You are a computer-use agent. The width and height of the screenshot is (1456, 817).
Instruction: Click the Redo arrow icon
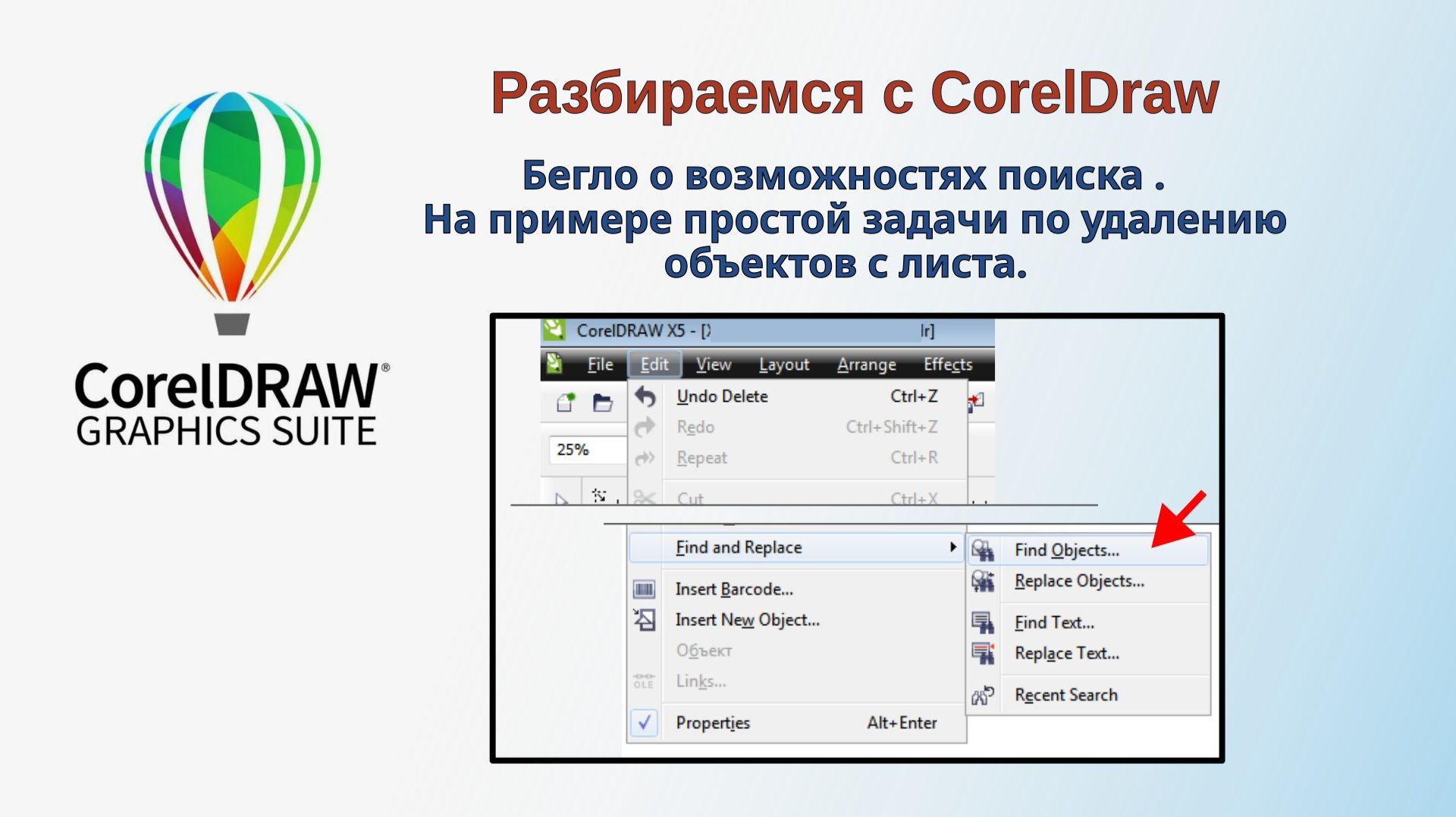644,427
